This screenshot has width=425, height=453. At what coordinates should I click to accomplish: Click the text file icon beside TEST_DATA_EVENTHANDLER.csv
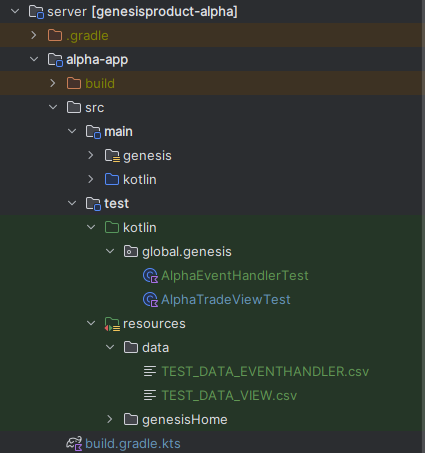[x=150, y=371]
